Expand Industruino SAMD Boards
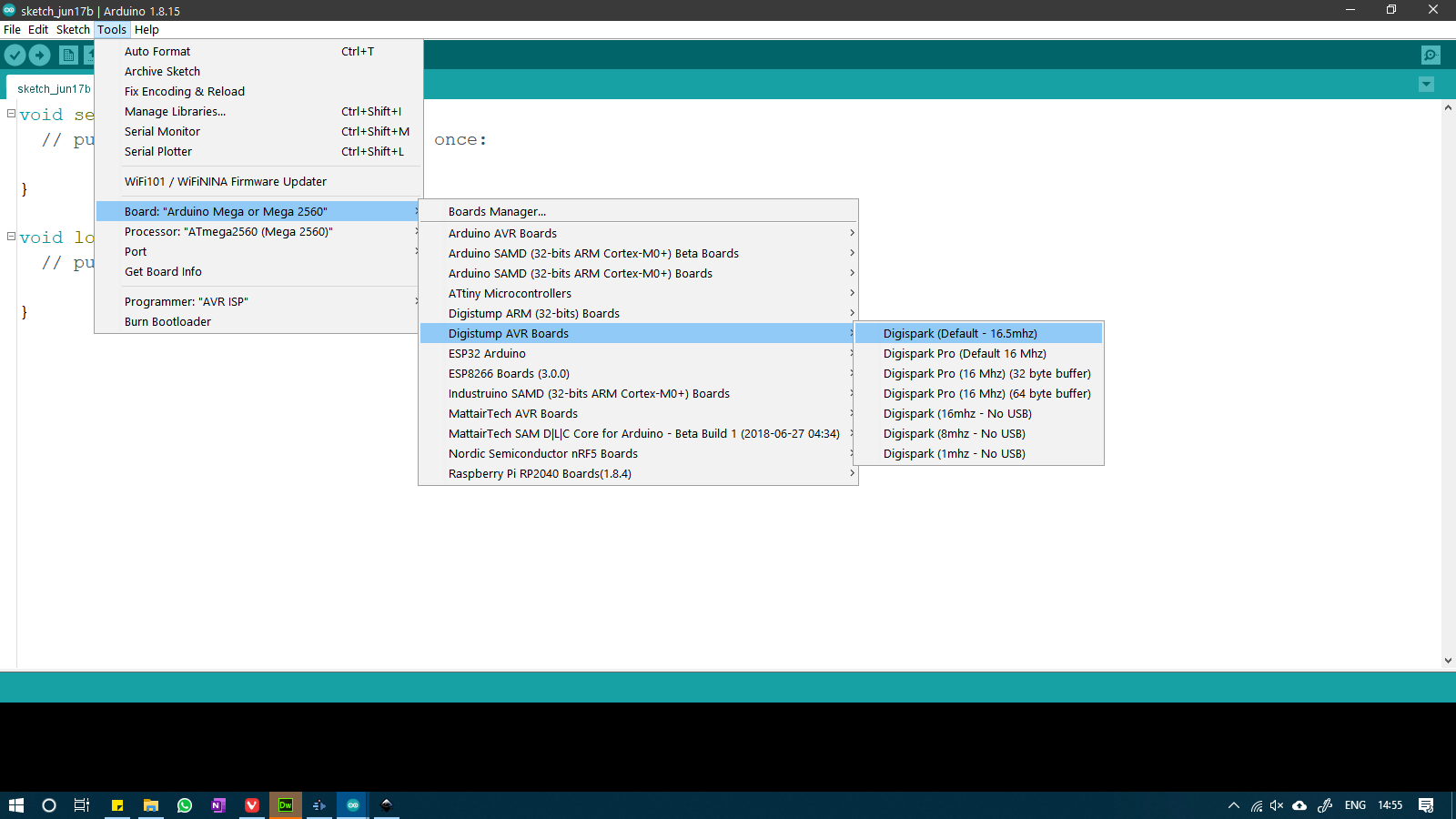Screen dimensions: 1456x819 (x=638, y=394)
